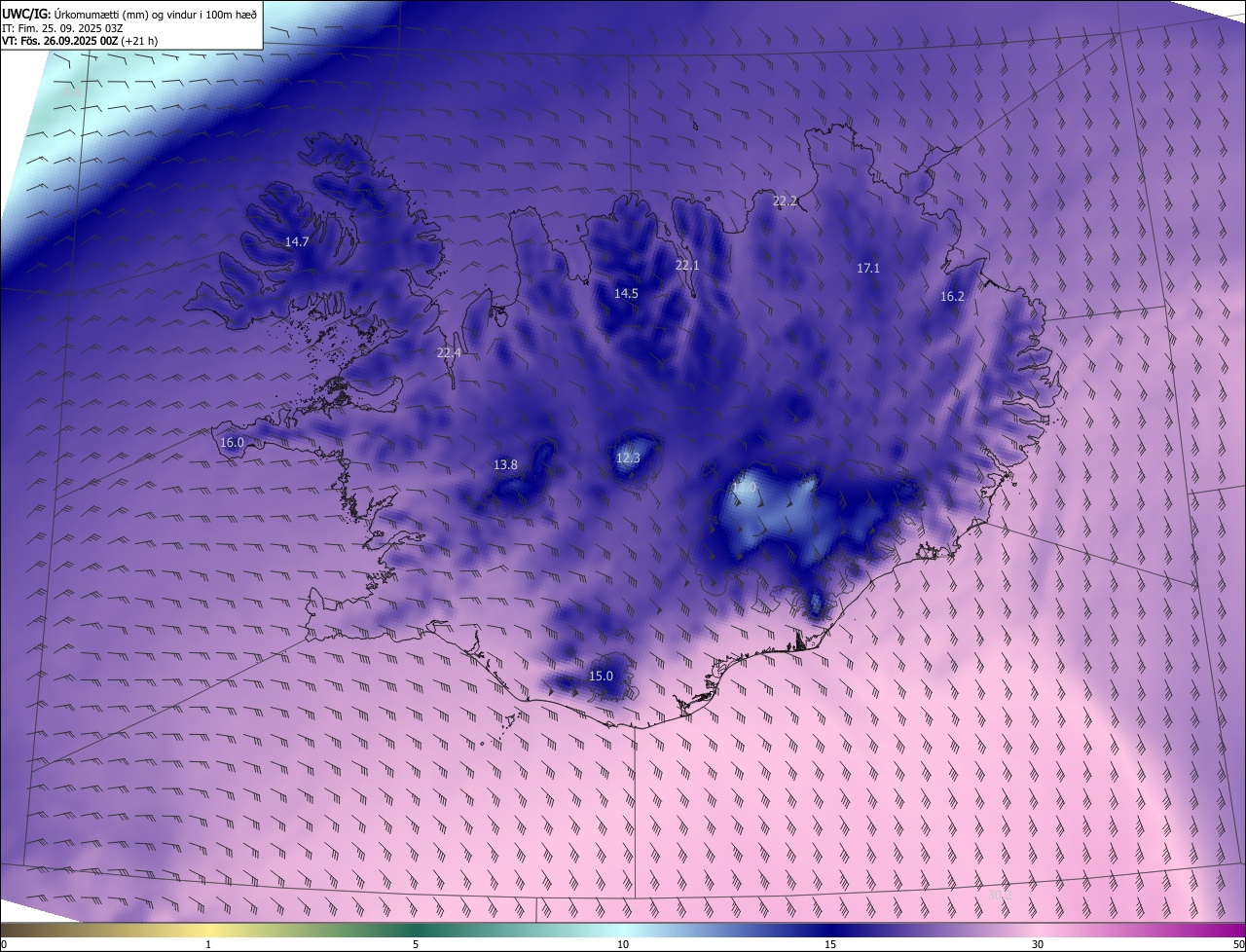This screenshot has width=1246, height=952.
Task: Click the 22.2 value on the north coast
Action: tap(785, 201)
